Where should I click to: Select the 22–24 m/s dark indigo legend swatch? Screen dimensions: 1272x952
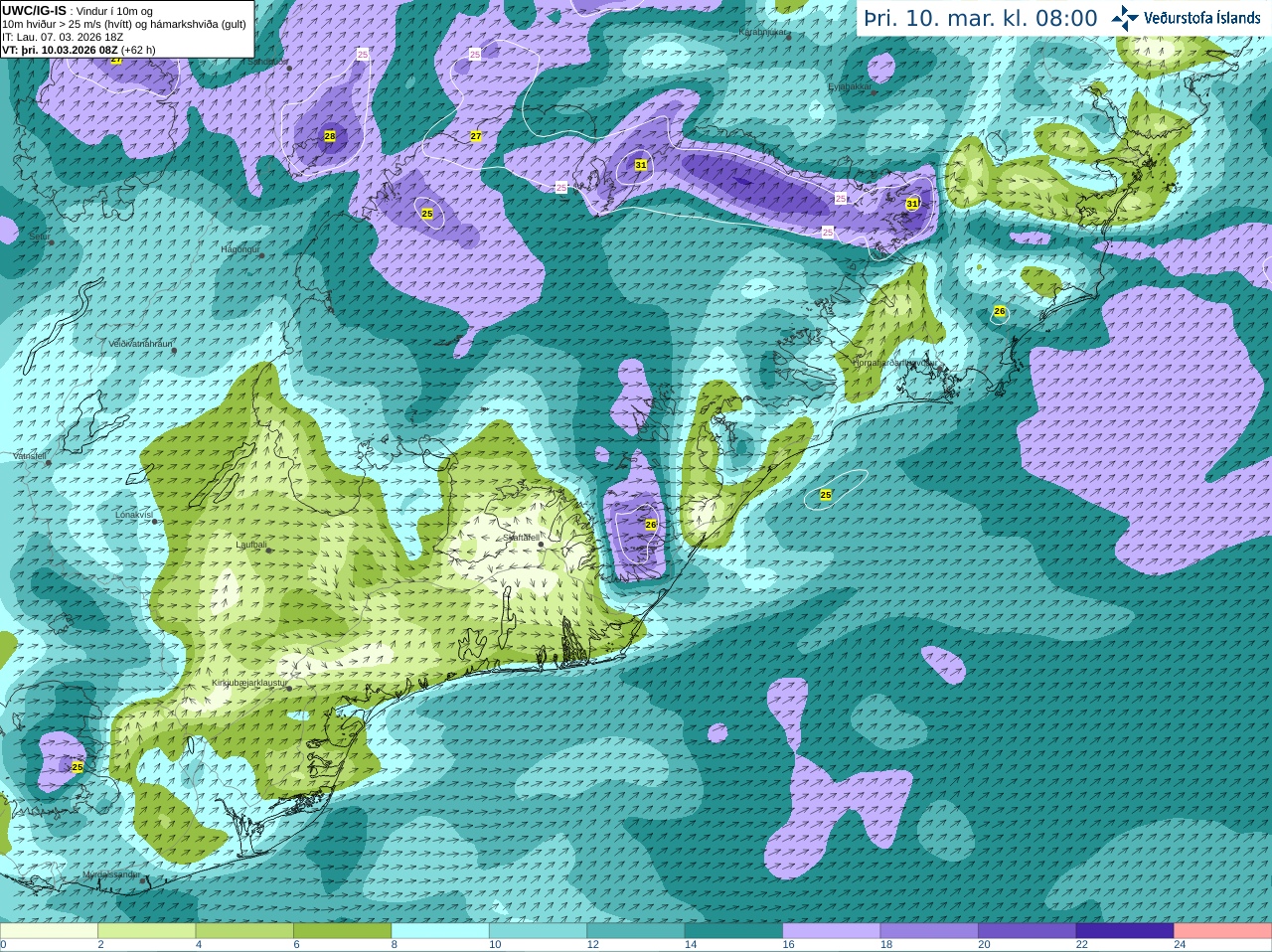click(1125, 931)
